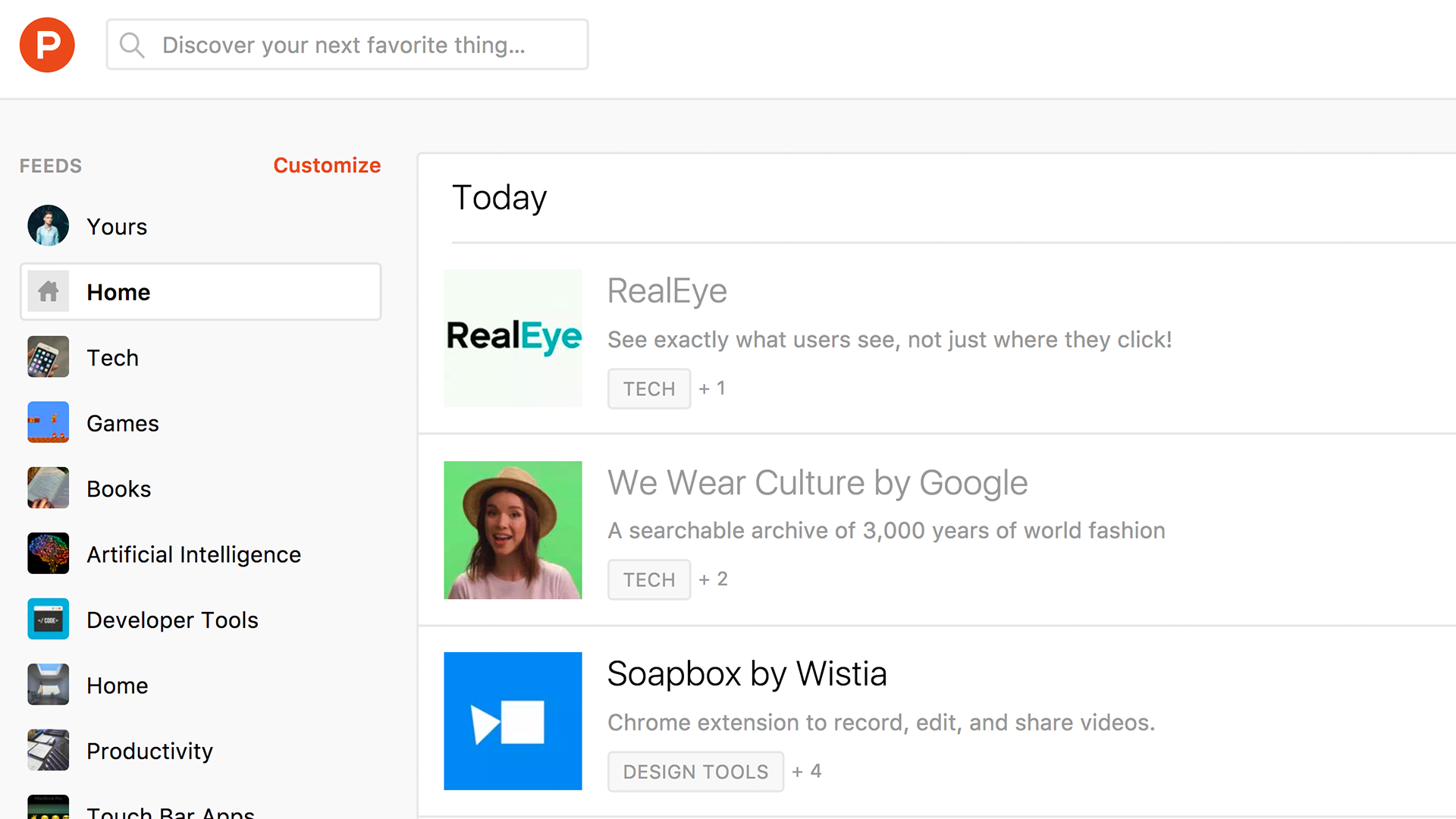Image resolution: width=1456 pixels, height=819 pixels.
Task: Click the magnifying glass search icon
Action: click(x=132, y=45)
